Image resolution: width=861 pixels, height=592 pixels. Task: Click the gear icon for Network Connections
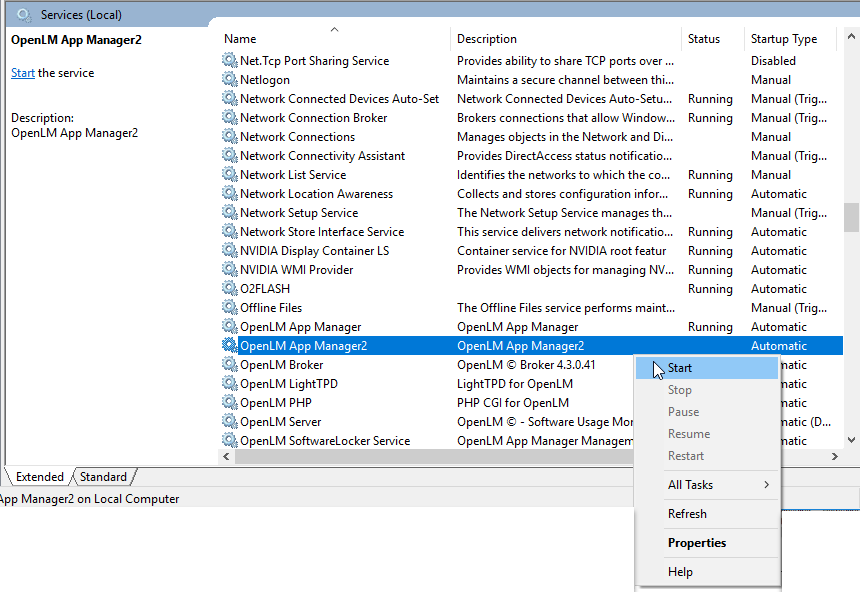point(230,136)
